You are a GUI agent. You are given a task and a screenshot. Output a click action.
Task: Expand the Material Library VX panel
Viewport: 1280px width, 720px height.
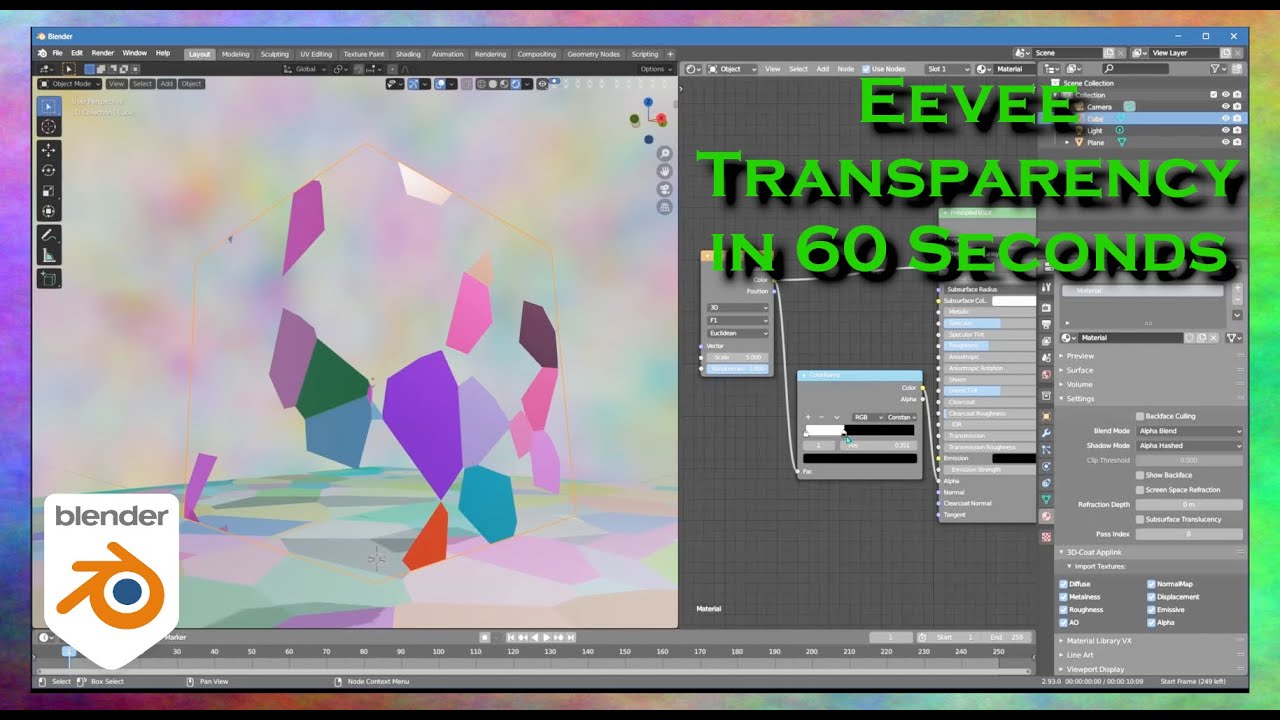[1099, 641]
